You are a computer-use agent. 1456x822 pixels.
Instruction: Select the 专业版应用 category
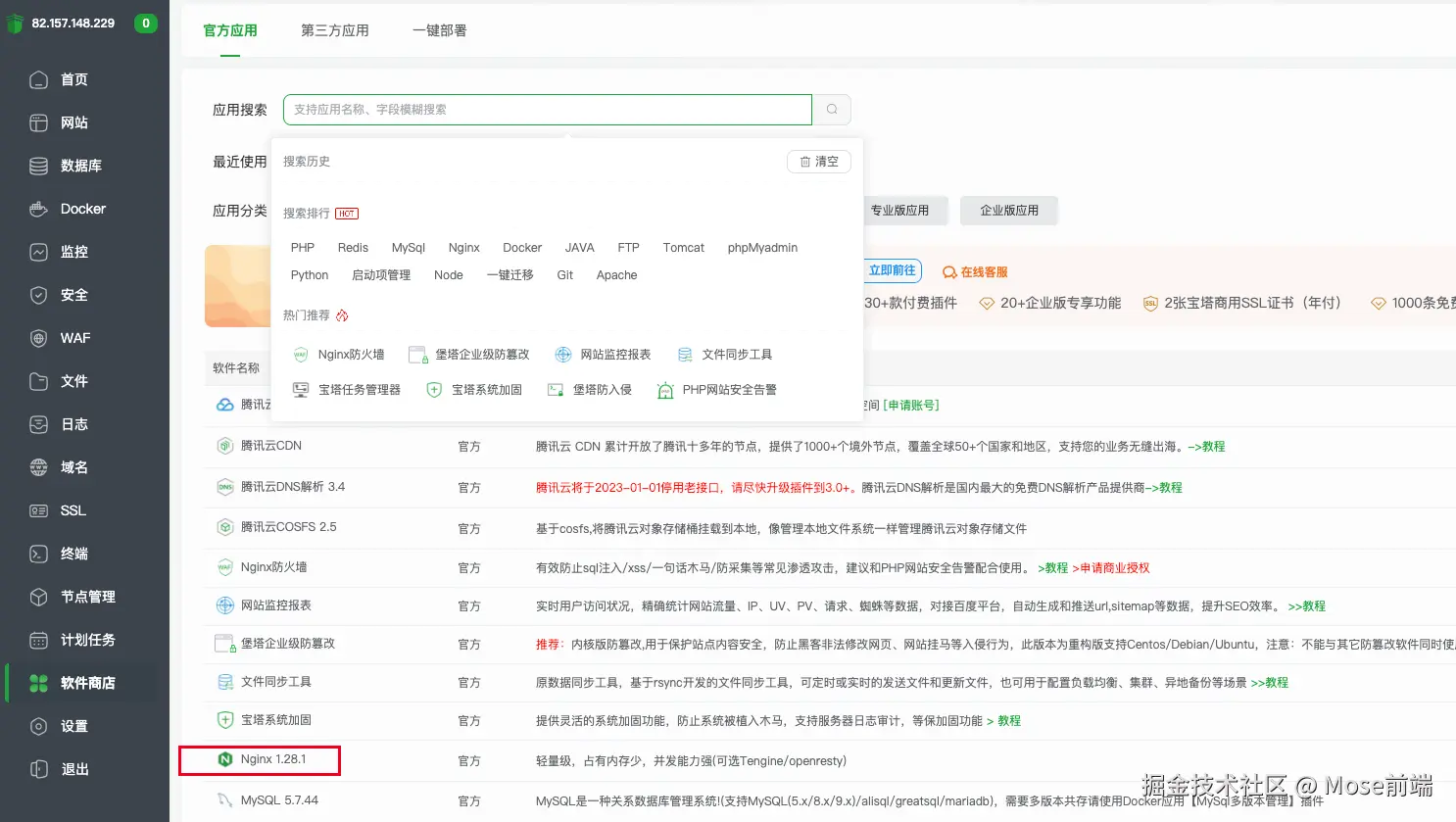(x=899, y=211)
